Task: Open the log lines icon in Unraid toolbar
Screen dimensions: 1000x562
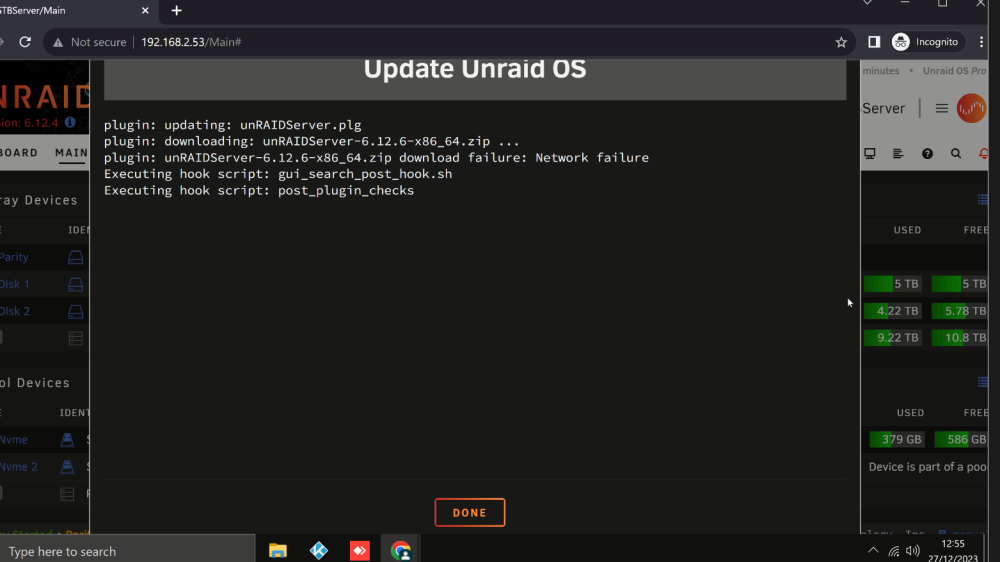Action: click(x=898, y=154)
